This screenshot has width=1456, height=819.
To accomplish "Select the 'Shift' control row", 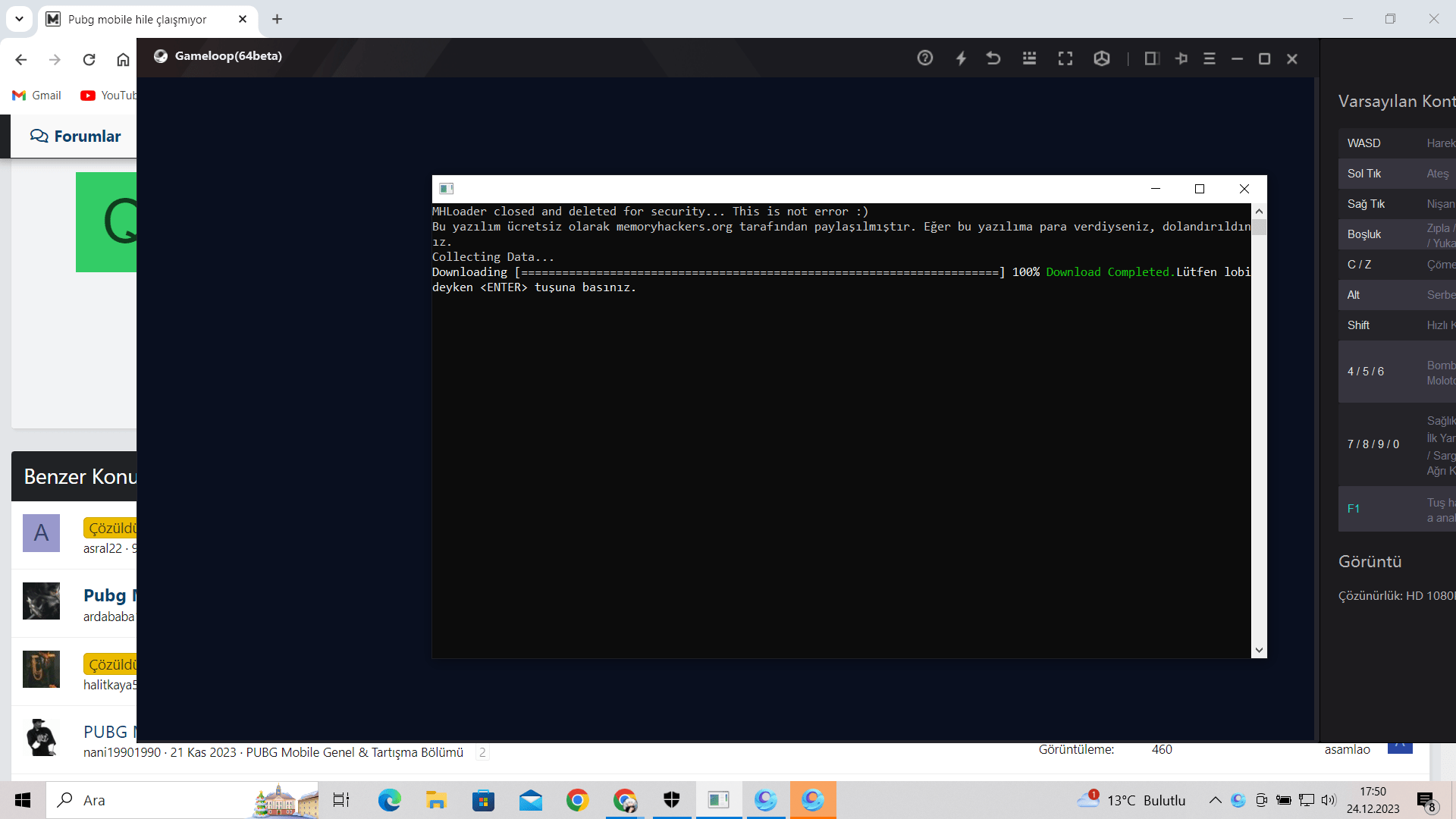I will [1397, 325].
